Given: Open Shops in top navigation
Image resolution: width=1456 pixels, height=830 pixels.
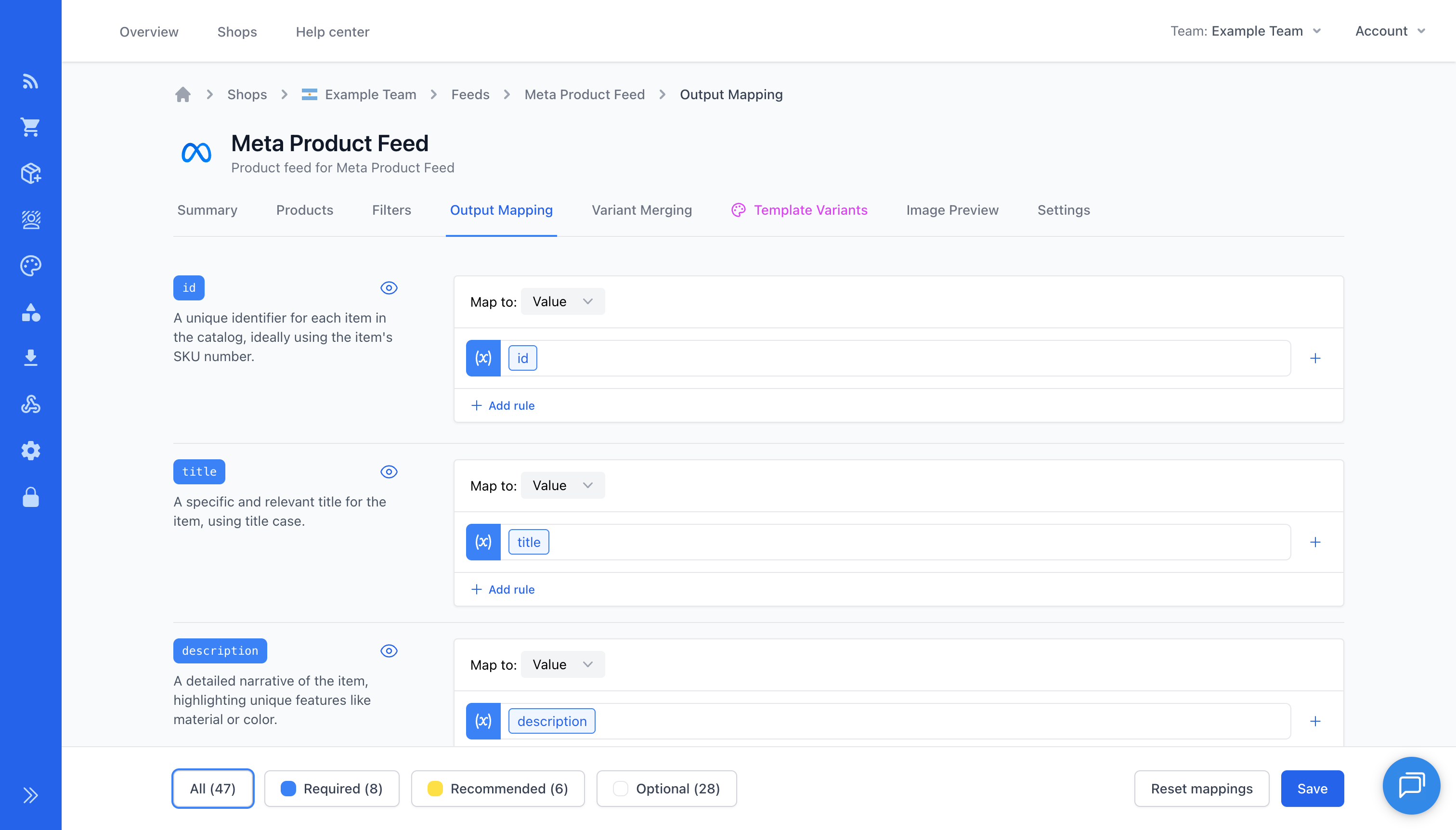Looking at the screenshot, I should tap(237, 31).
